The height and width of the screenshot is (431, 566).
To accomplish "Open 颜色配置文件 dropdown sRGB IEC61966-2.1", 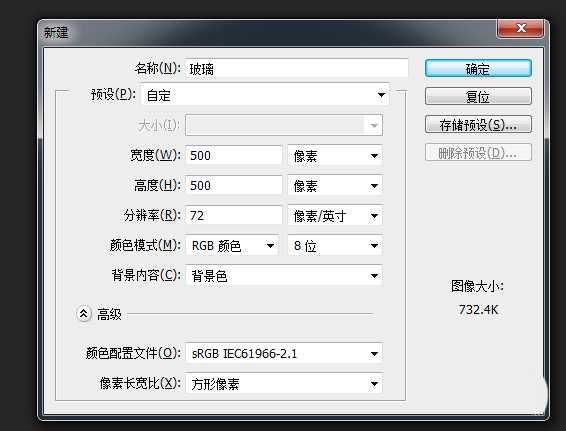I will (284, 353).
